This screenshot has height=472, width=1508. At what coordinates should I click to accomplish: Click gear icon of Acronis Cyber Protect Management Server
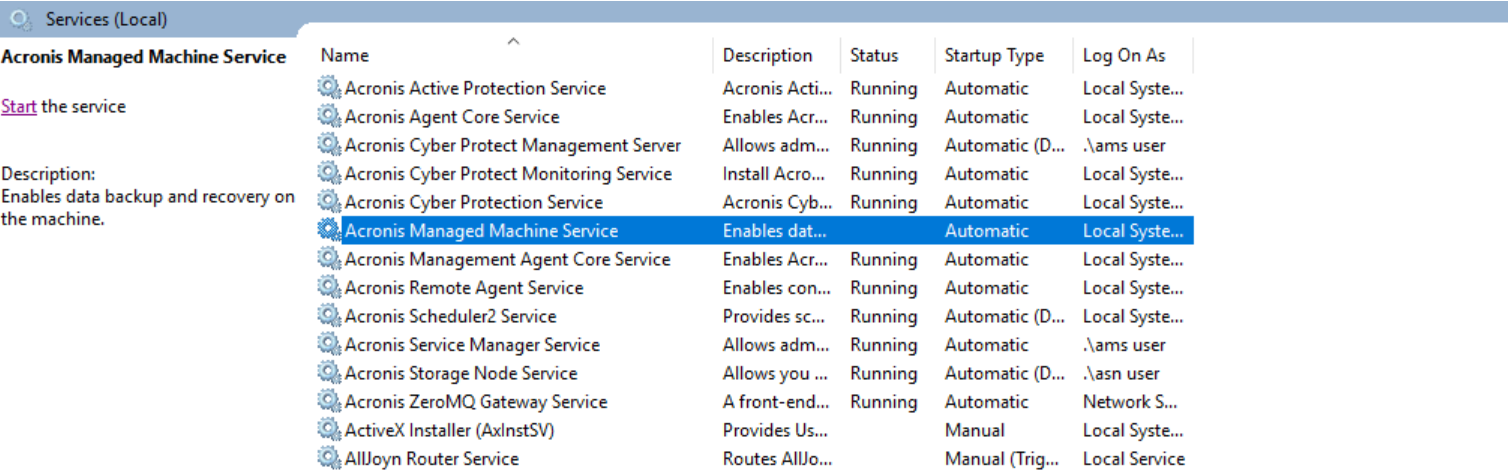(x=329, y=145)
